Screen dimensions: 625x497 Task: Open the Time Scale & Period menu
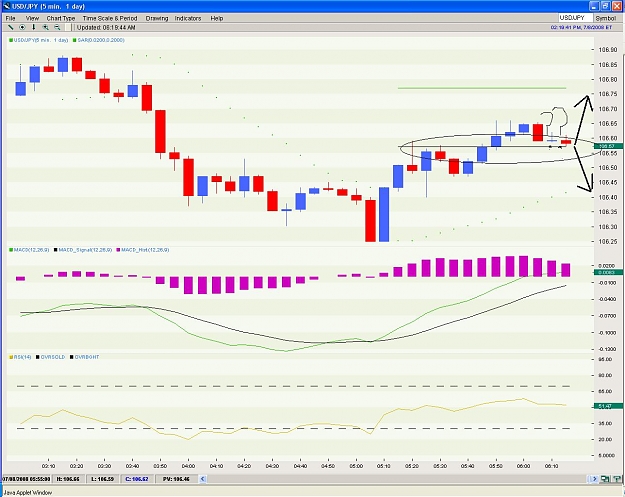(110, 18)
